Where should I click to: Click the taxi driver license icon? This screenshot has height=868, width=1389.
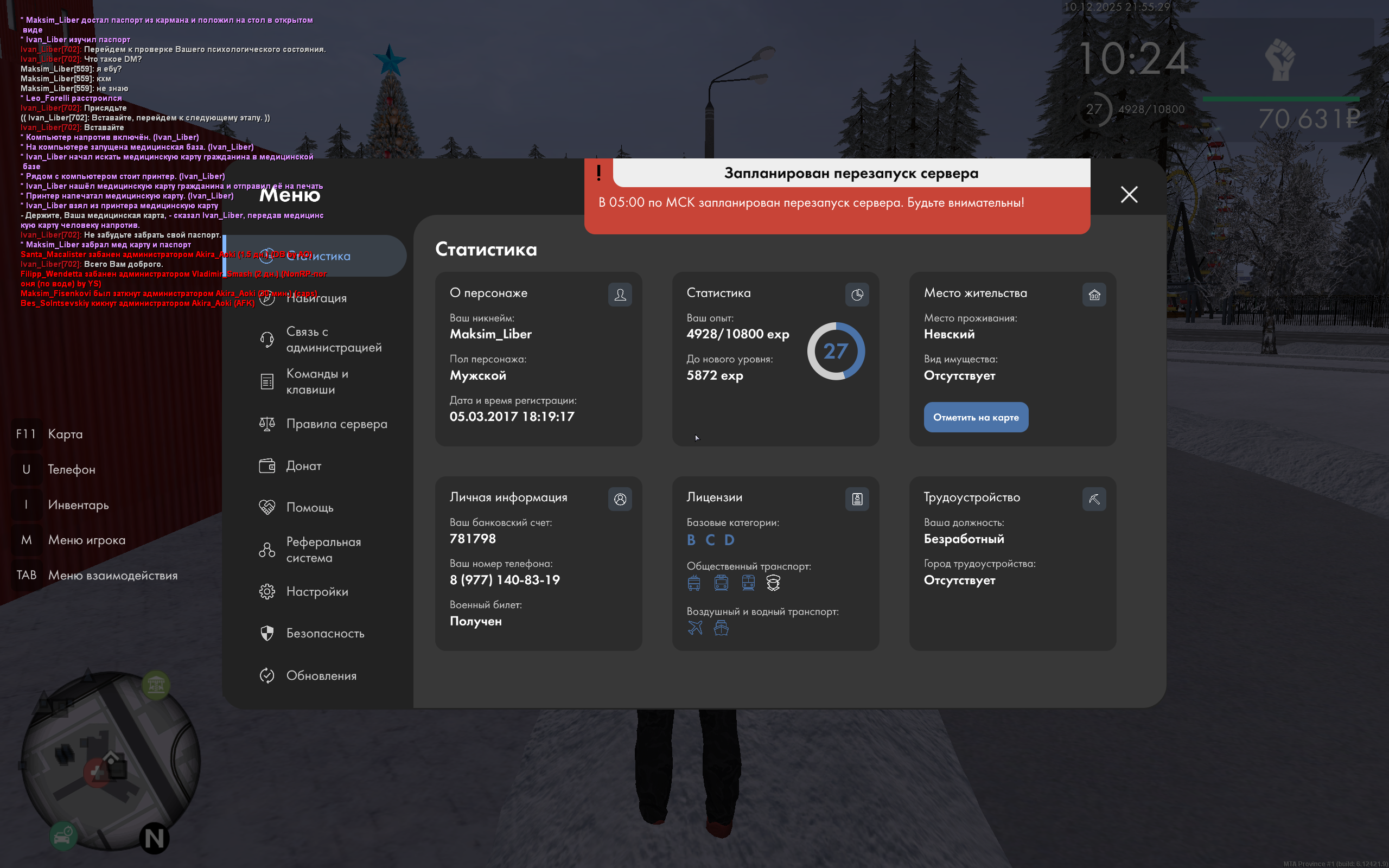click(x=773, y=583)
